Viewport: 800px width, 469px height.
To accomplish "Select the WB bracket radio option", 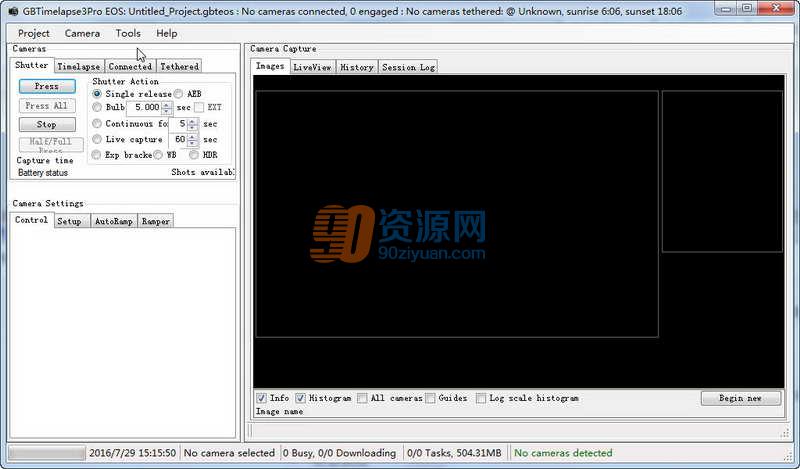I will click(x=158, y=155).
